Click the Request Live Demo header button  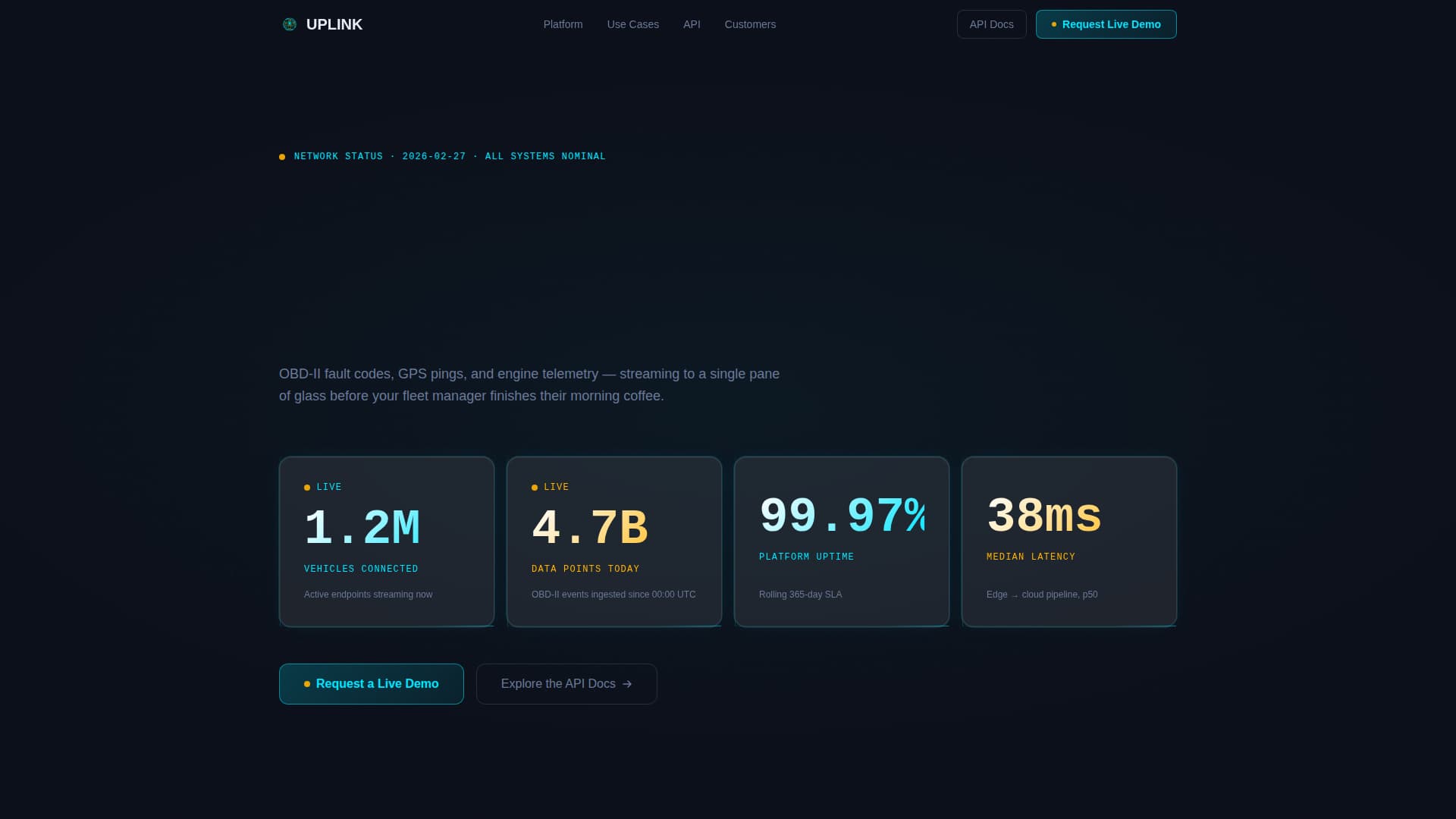(1106, 24)
